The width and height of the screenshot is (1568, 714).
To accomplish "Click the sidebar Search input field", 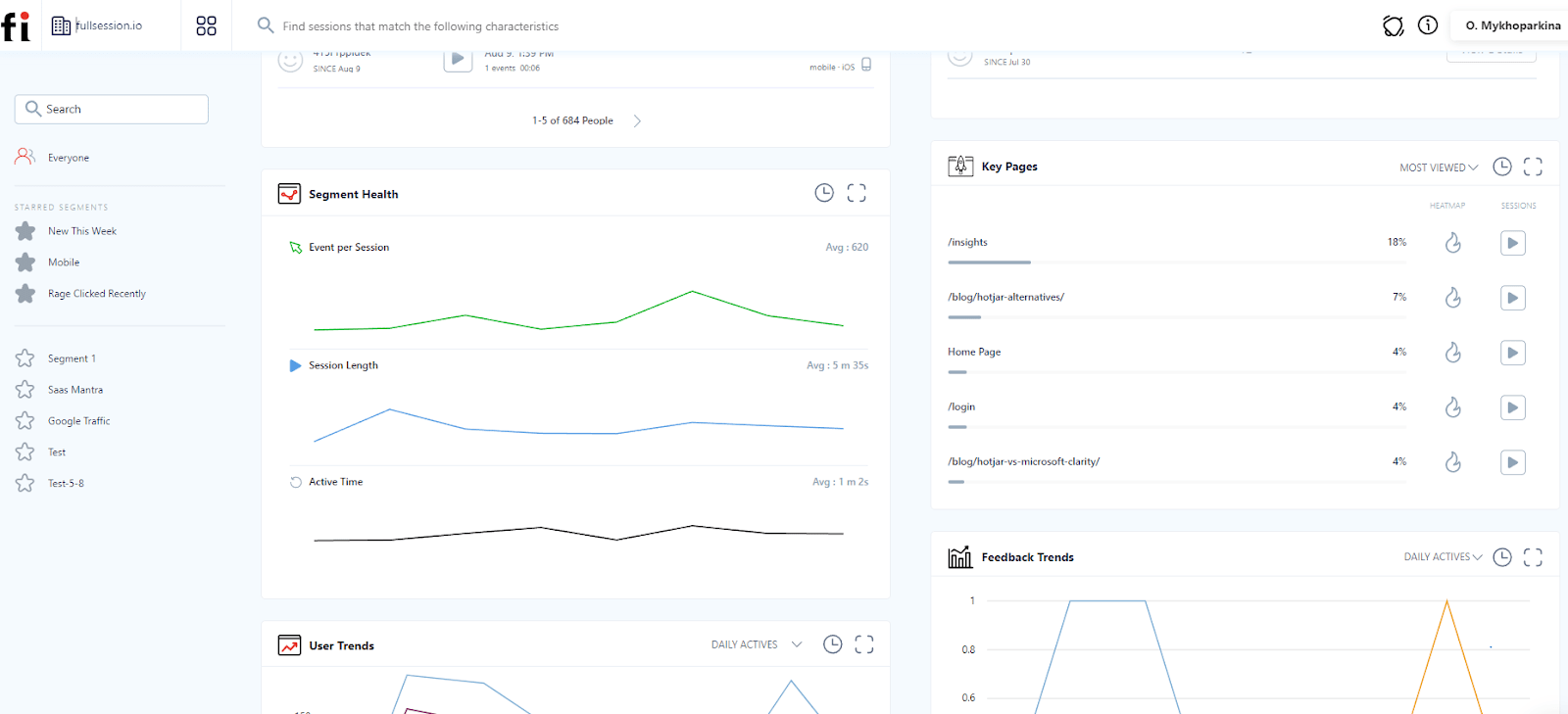I will point(112,109).
